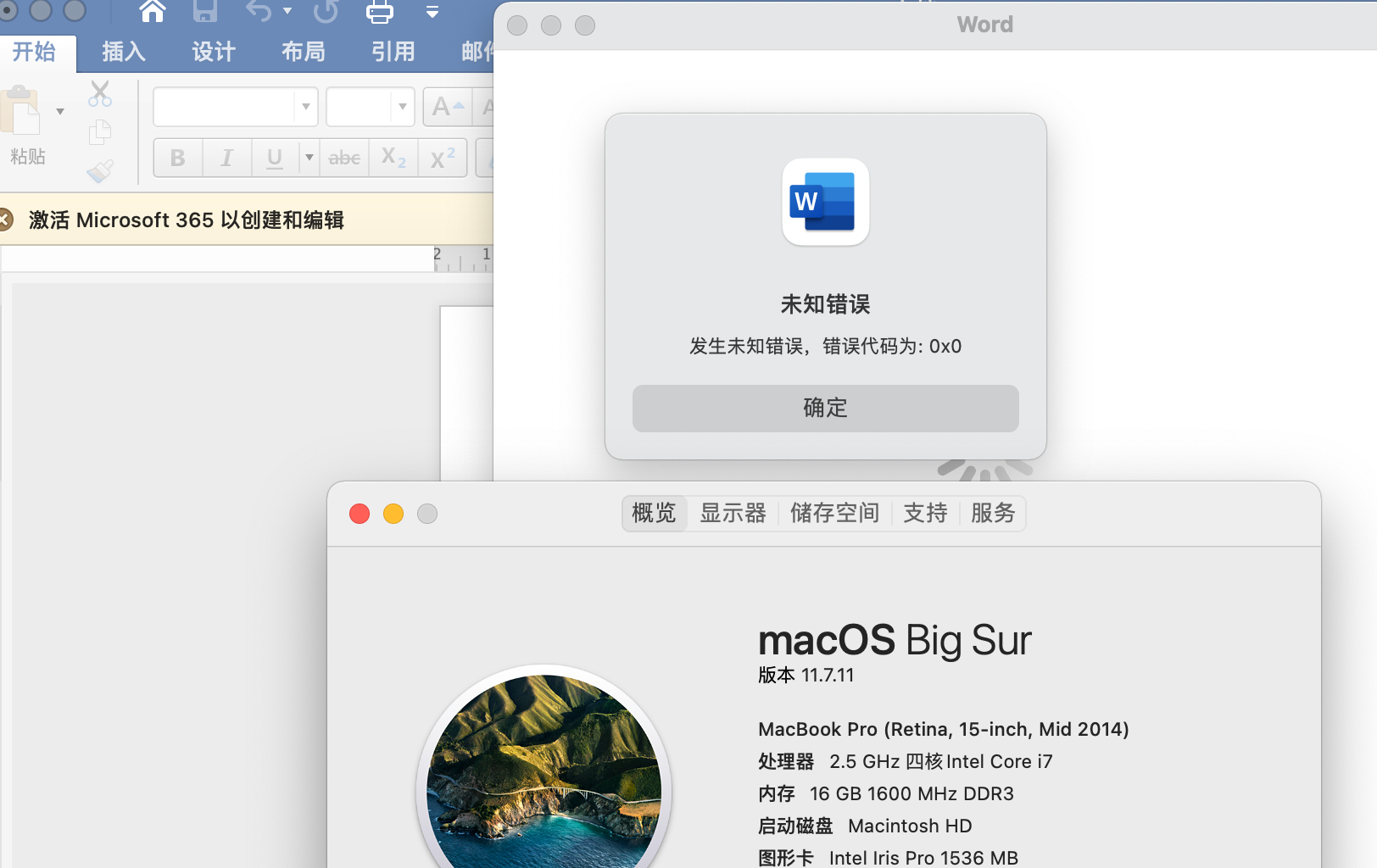Click the Print icon in Word toolbar
The width and height of the screenshot is (1377, 868).
379,11
